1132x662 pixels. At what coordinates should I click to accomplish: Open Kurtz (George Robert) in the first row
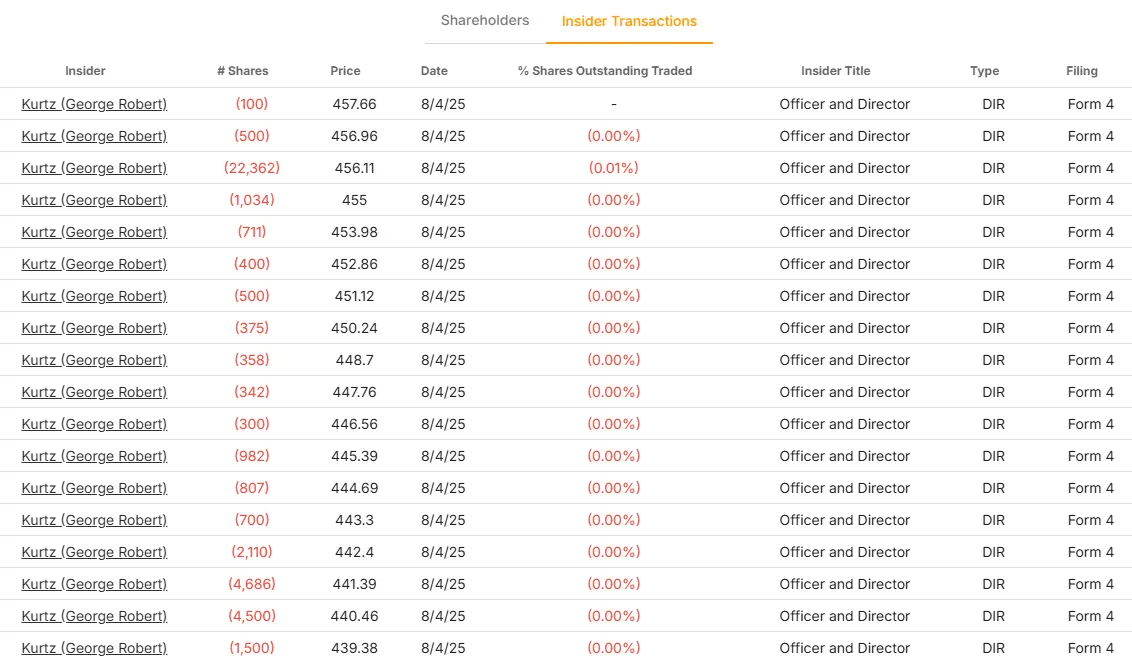[x=94, y=104]
